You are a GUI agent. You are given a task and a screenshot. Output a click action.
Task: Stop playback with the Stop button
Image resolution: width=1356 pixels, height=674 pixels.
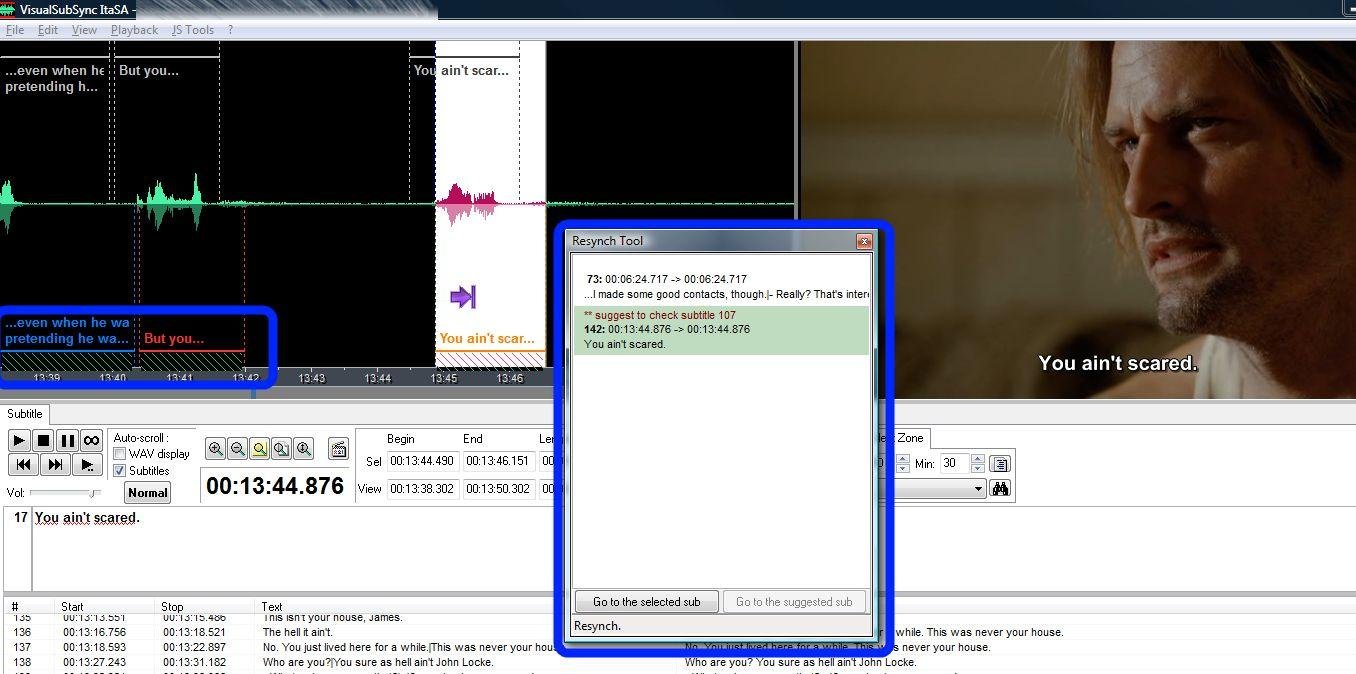tap(43, 441)
